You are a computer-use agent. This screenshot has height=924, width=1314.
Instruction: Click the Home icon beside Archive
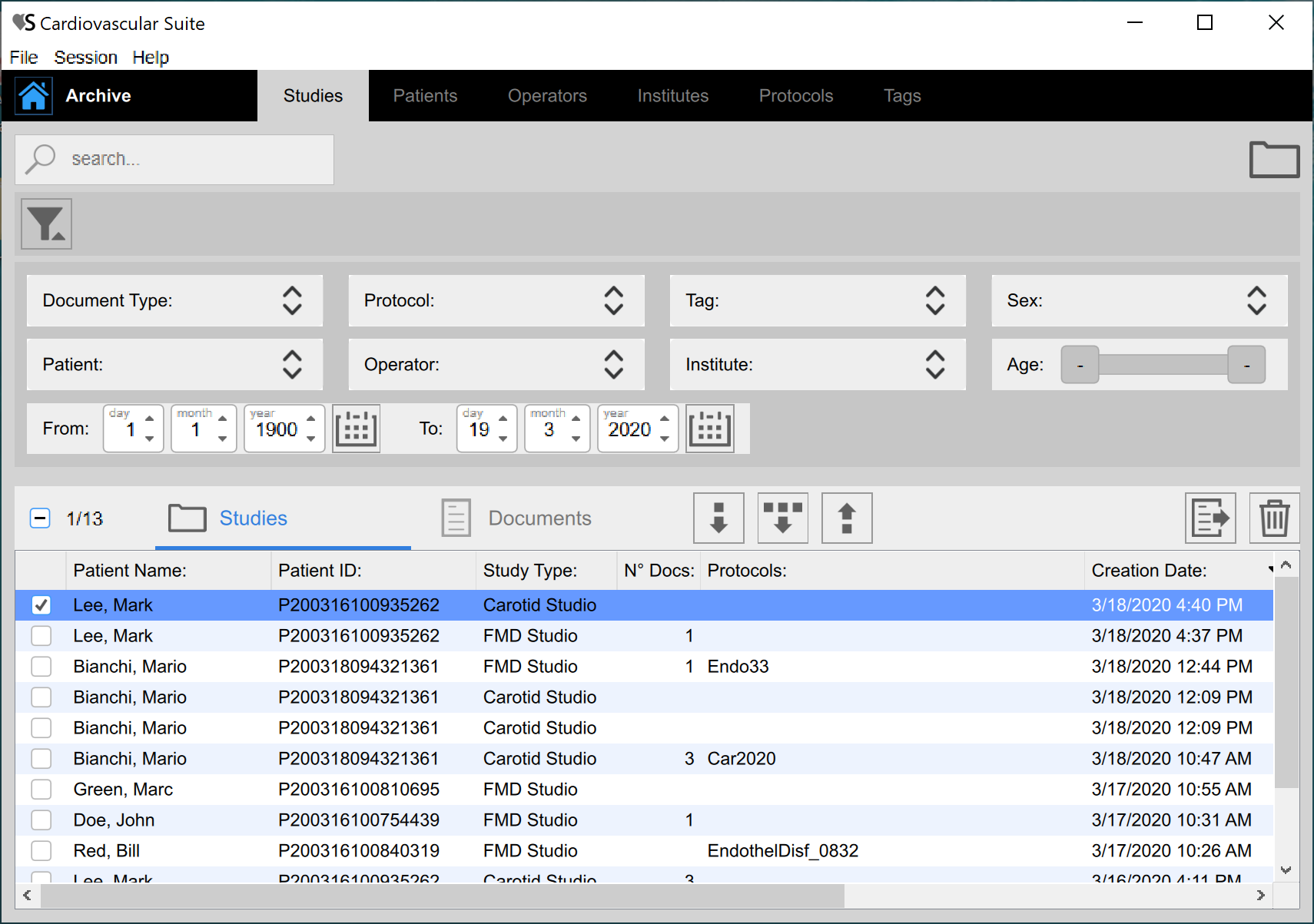coord(34,96)
